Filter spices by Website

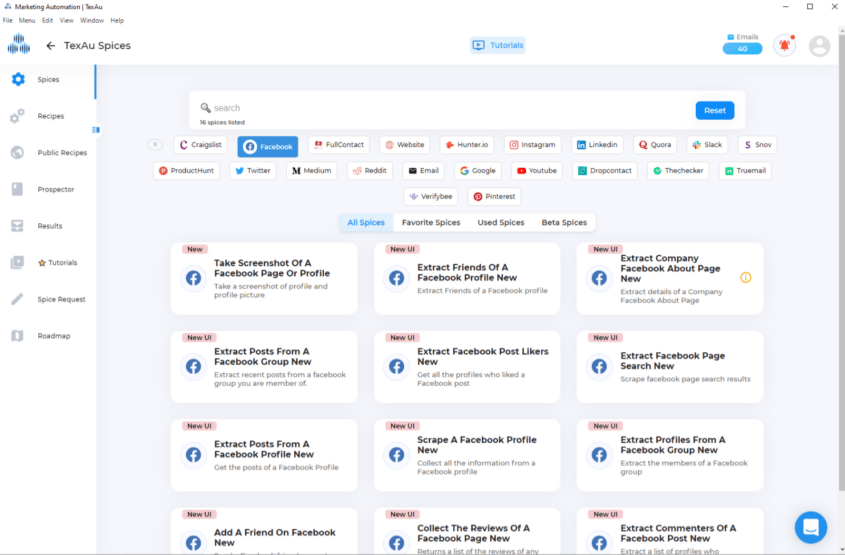point(405,144)
